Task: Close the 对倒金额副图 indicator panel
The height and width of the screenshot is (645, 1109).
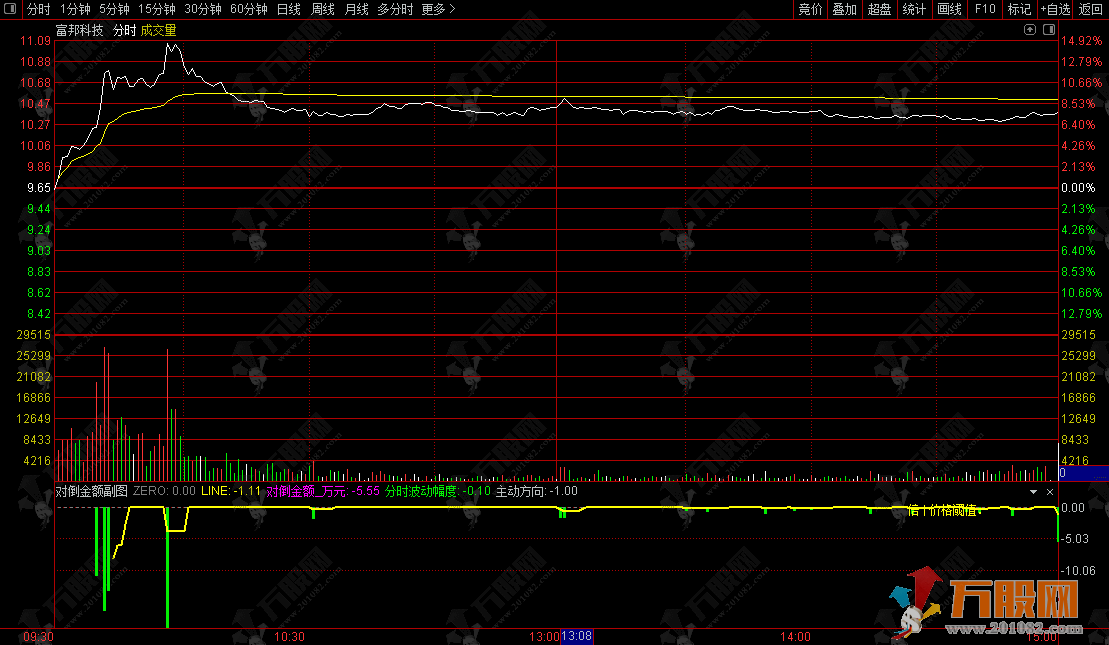Action: pos(1050,492)
